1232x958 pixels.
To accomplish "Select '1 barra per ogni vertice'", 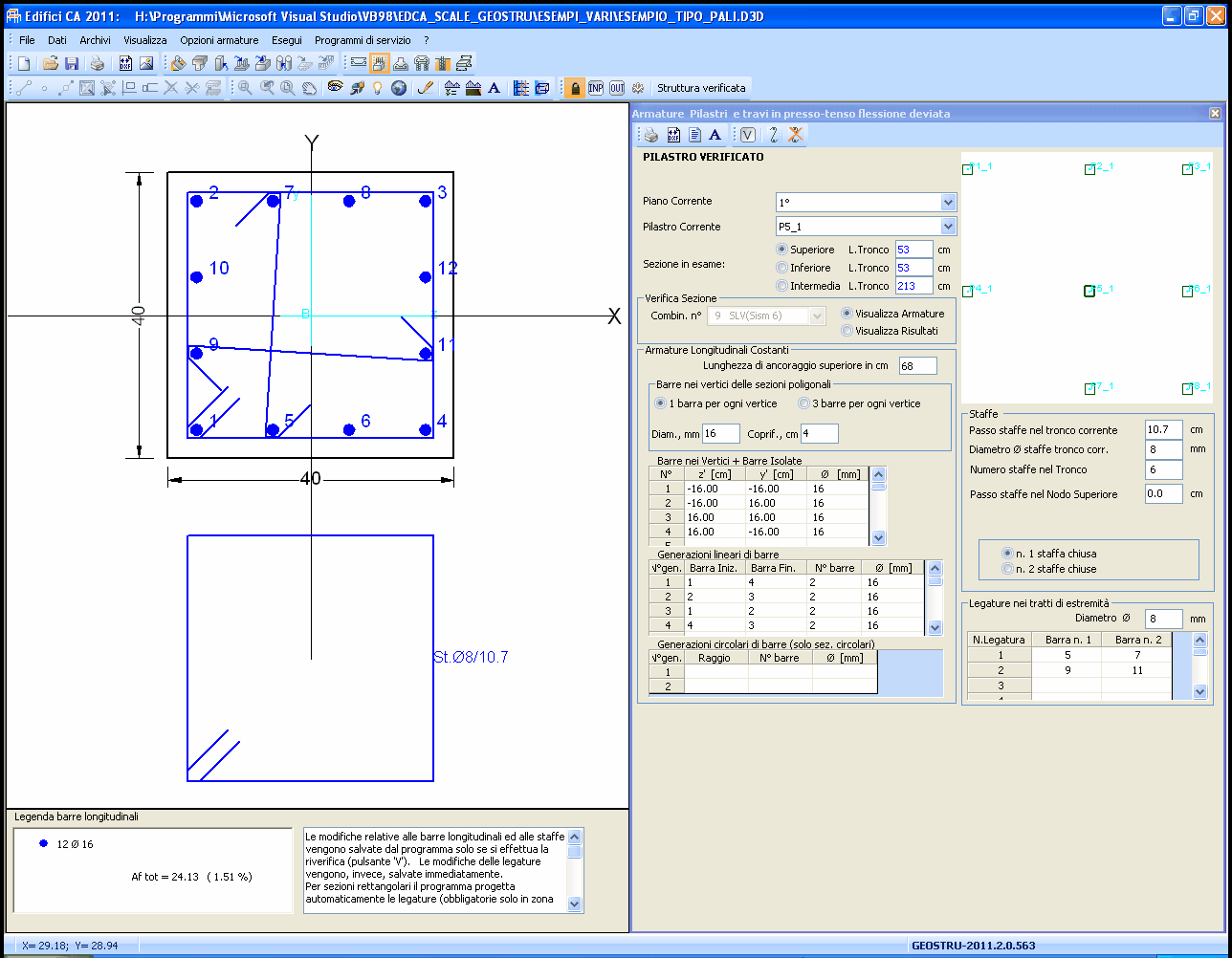I will pyautogui.click(x=661, y=403).
